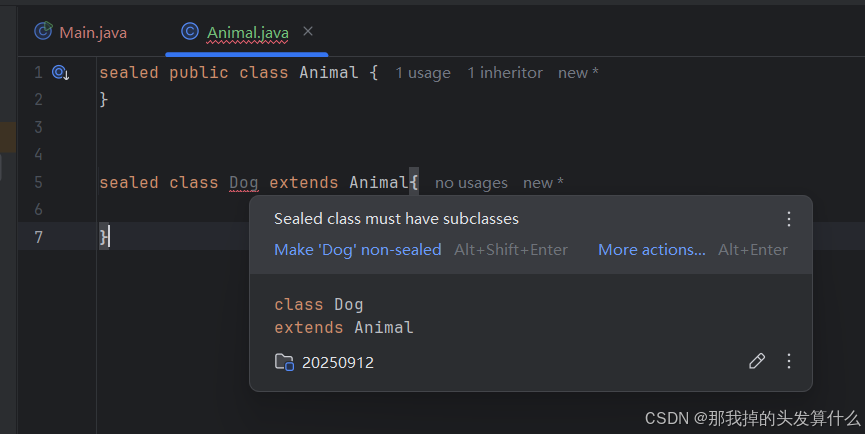Click the 'extends' keyword on line 5
This screenshot has height=434, width=865.
point(304,183)
